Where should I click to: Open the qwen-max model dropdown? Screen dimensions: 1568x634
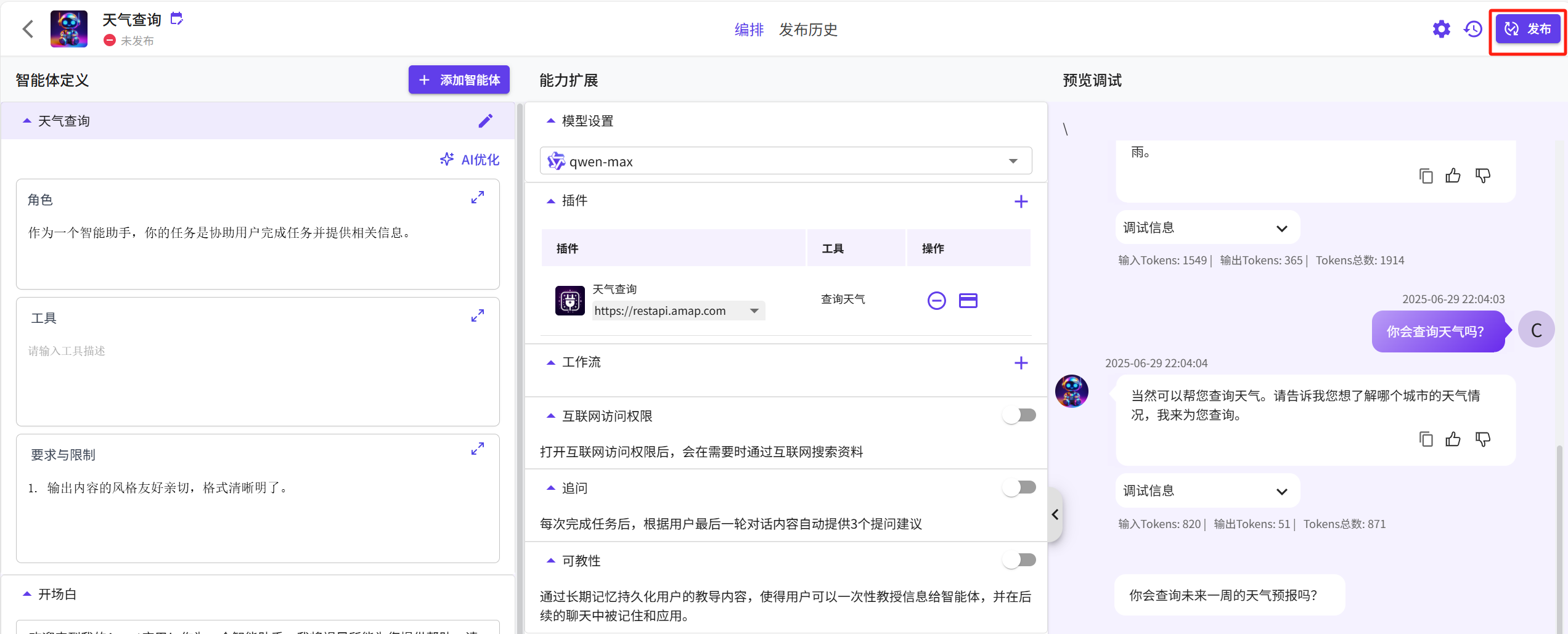click(786, 161)
